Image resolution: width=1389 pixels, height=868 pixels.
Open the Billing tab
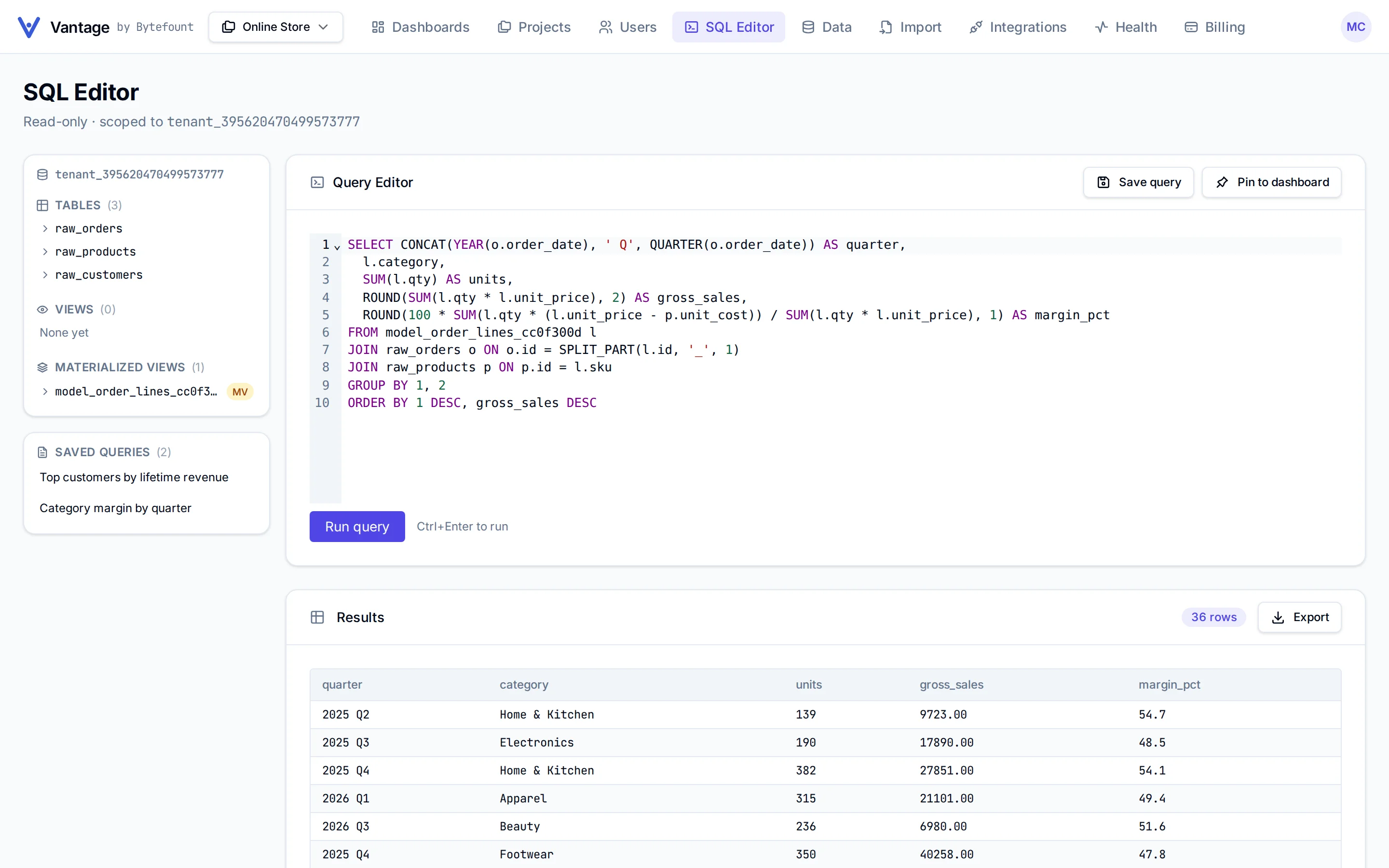click(x=1214, y=27)
